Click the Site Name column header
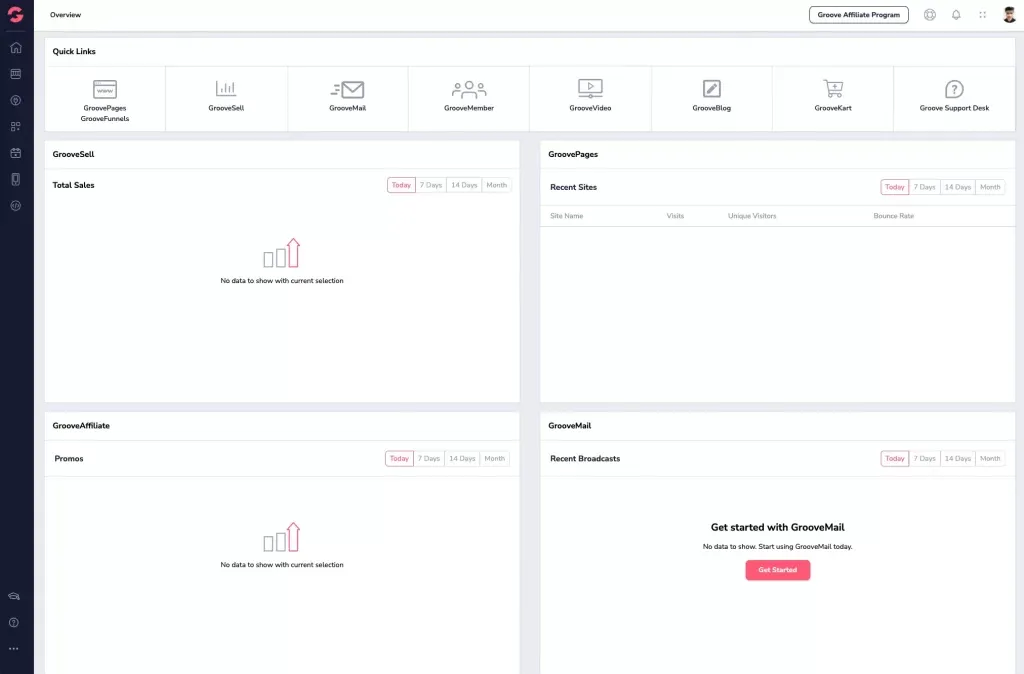The width and height of the screenshot is (1024, 674). pyautogui.click(x=566, y=216)
